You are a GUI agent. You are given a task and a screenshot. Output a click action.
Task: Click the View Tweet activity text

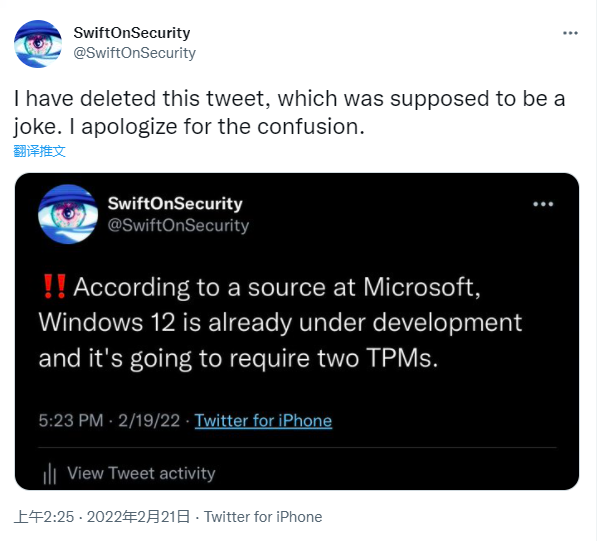pyautogui.click(x=141, y=473)
